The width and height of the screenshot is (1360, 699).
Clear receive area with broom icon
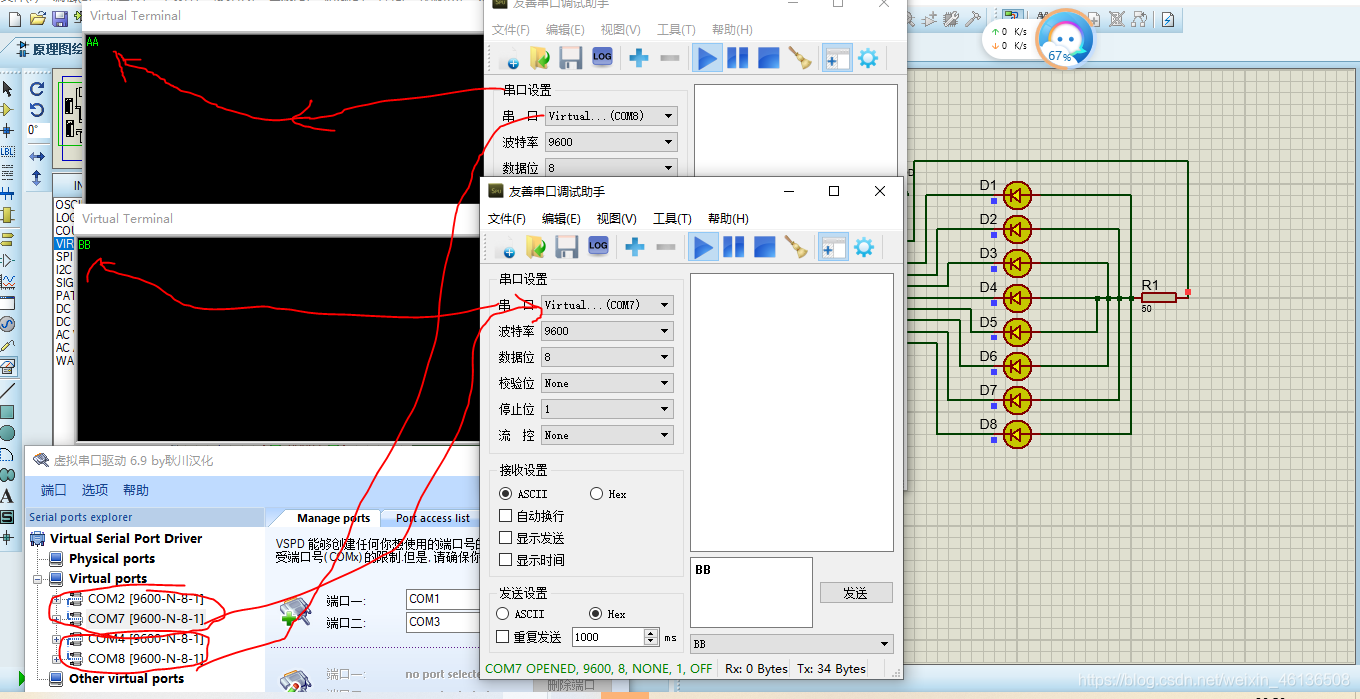coord(797,246)
